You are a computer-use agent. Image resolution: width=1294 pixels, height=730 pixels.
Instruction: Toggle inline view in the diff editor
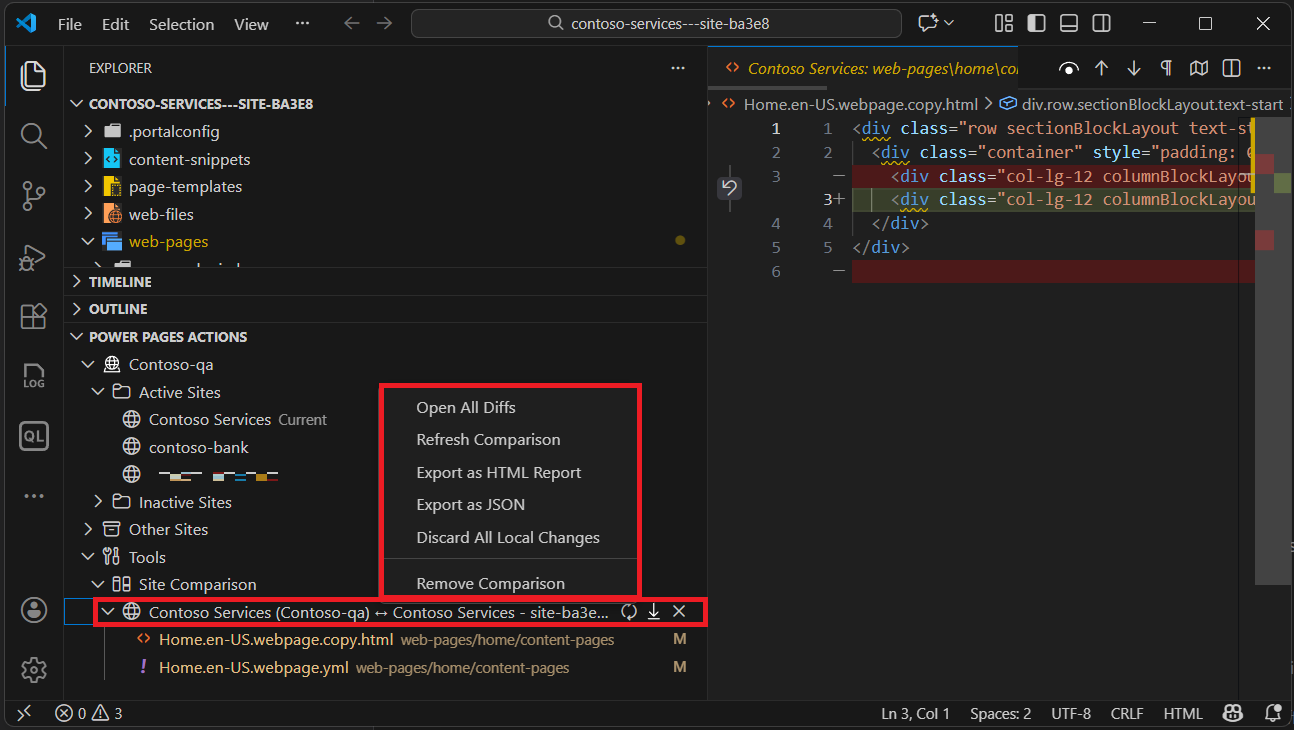(x=1231, y=68)
